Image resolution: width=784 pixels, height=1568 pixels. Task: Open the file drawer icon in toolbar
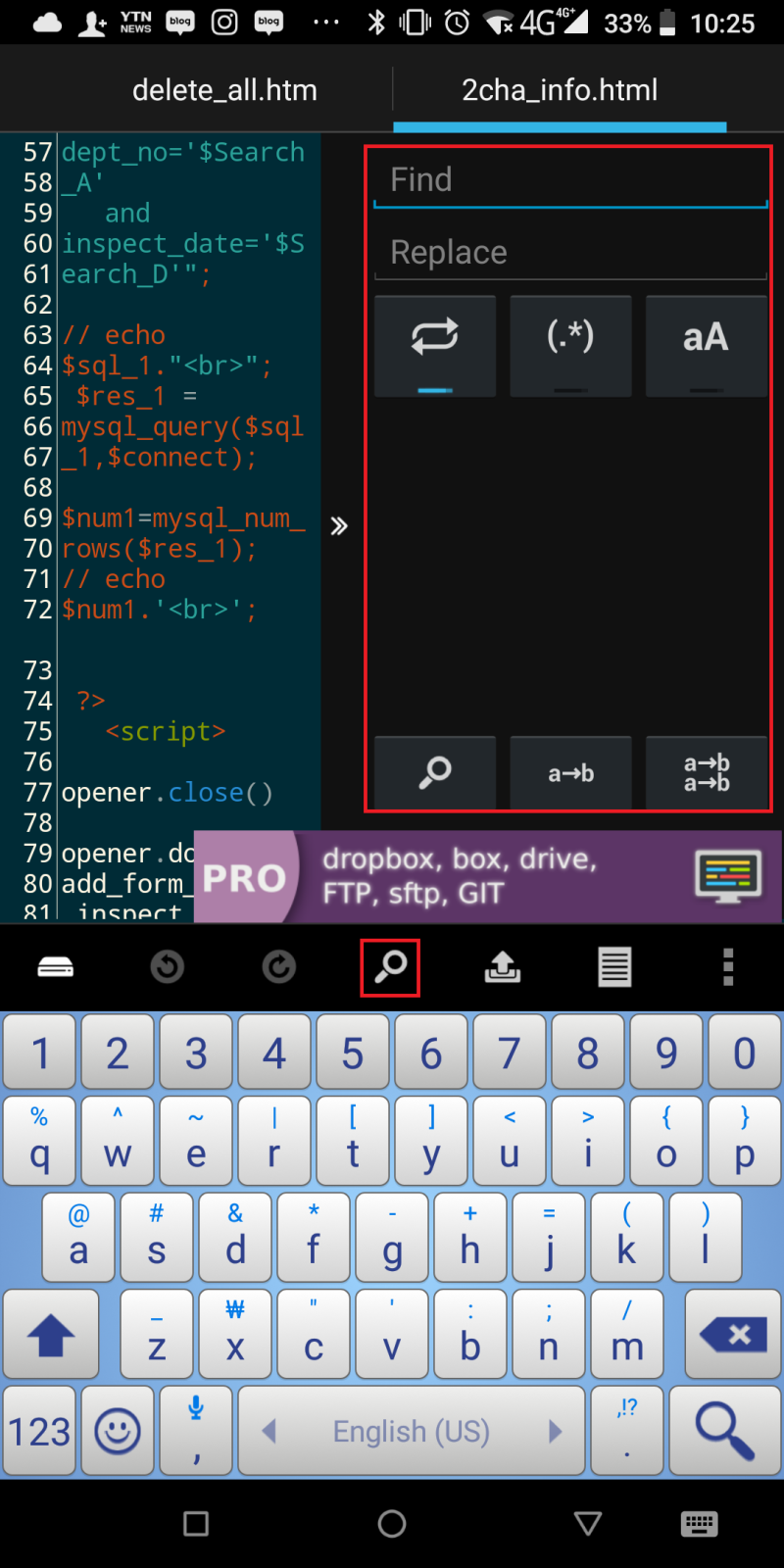tap(56, 967)
